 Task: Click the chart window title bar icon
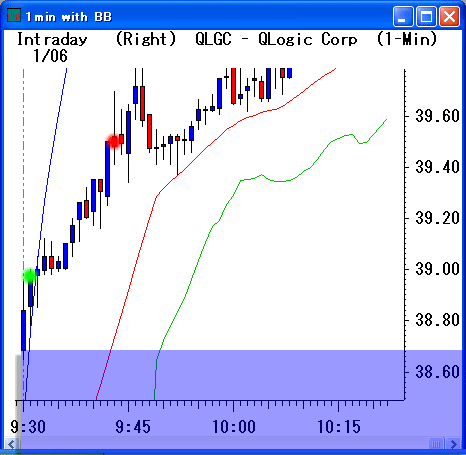14,16
